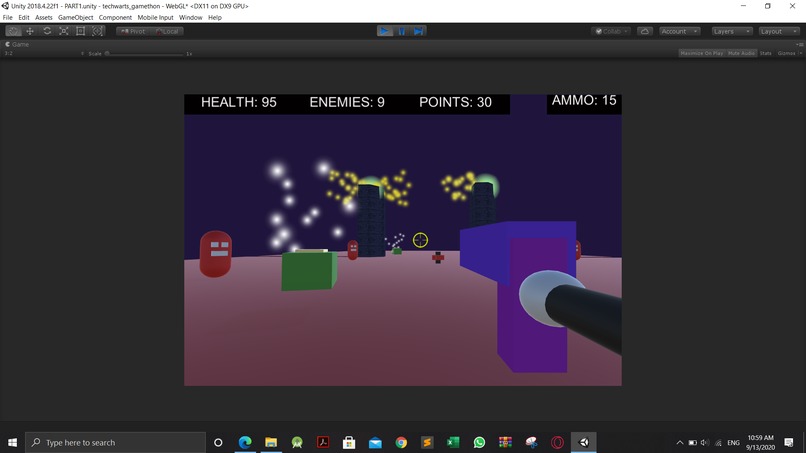Open the Mobile Input menu
The width and height of the screenshot is (806, 453).
155,17
